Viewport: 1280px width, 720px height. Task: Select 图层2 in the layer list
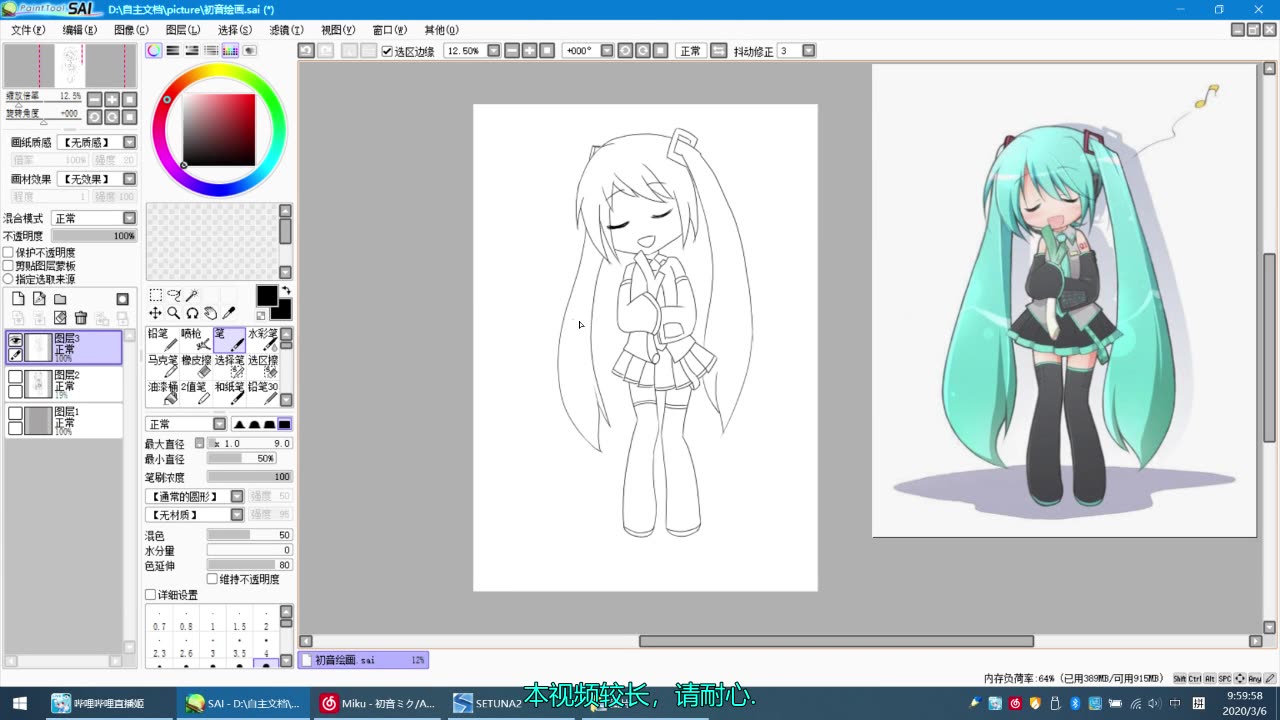point(64,384)
